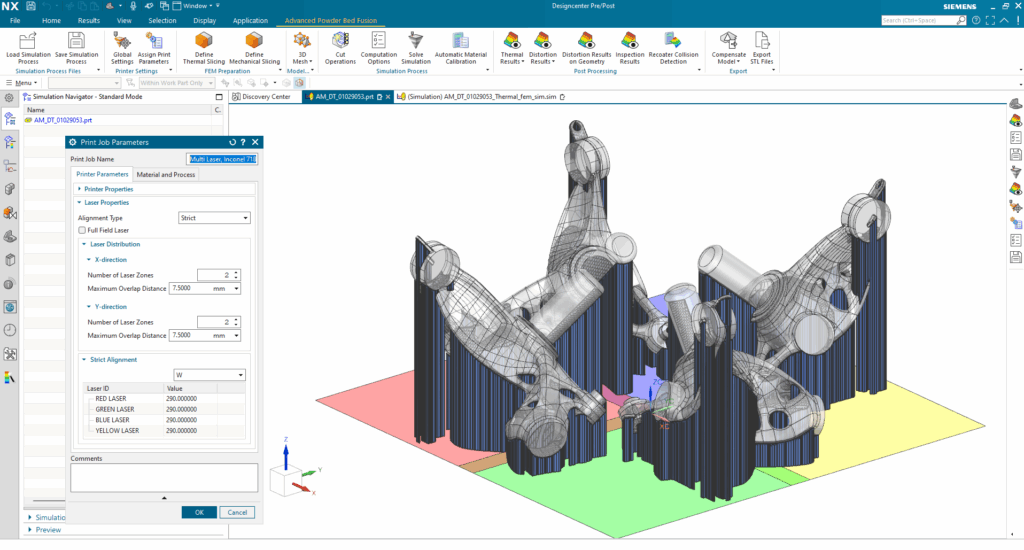The height and width of the screenshot is (550, 1024).
Task: Click the Solve Simulation icon
Action: tap(417, 40)
